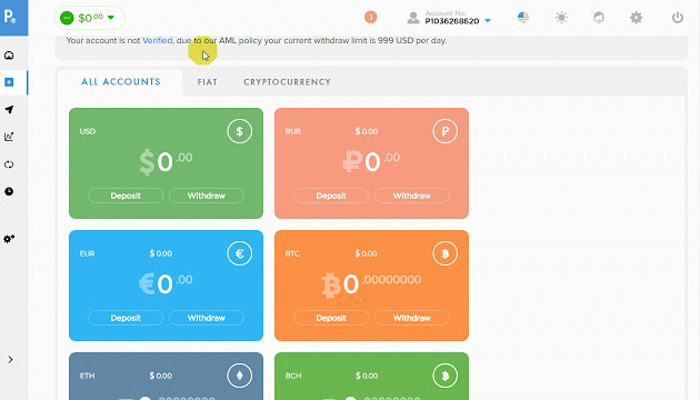The image size is (700, 400).
Task: Click the Deposit button on EUR card
Action: tap(126, 318)
